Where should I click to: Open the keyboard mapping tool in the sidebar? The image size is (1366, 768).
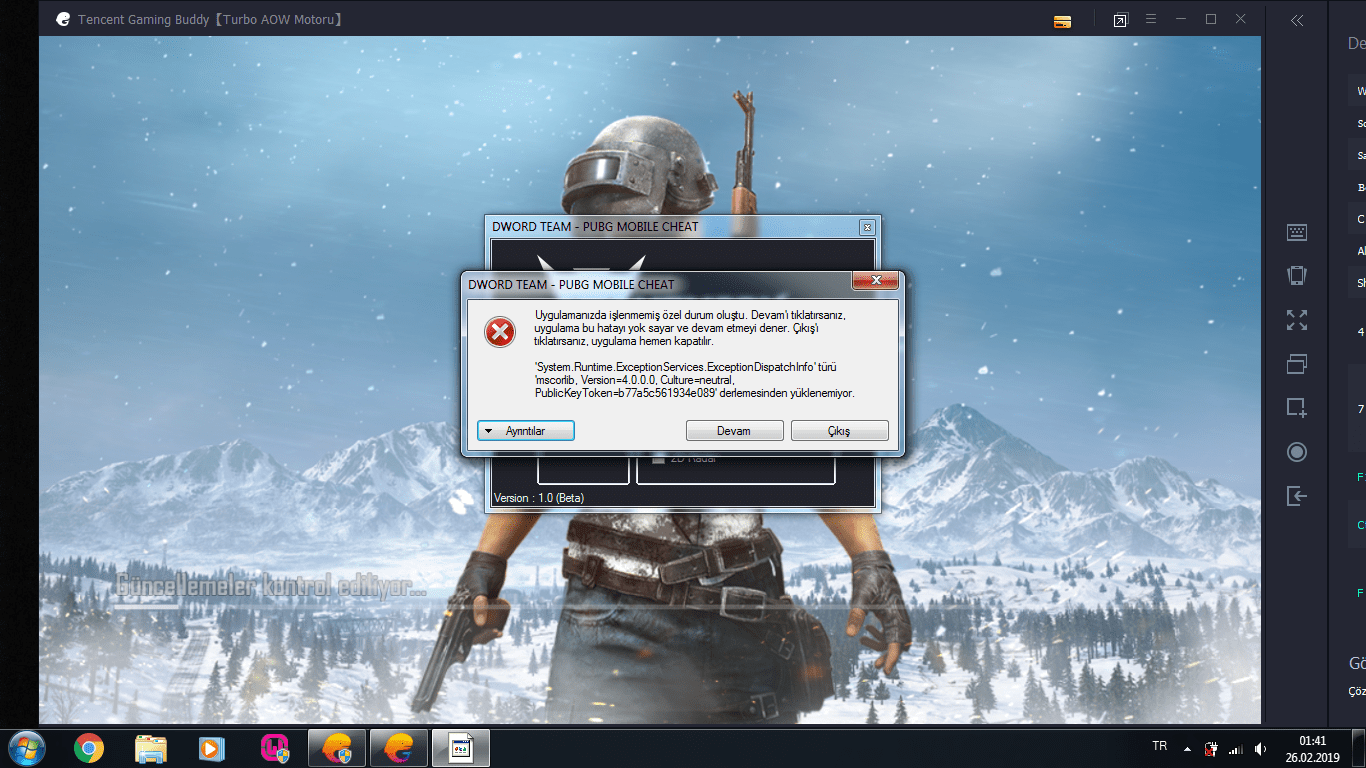[x=1297, y=232]
